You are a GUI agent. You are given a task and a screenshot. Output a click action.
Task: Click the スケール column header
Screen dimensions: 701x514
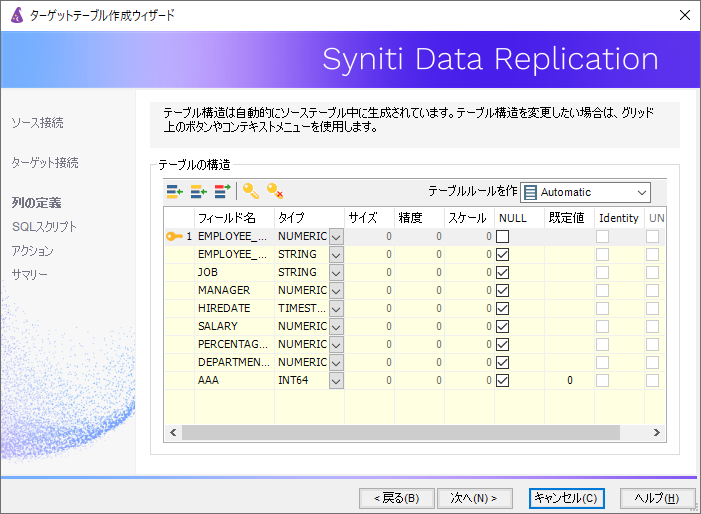coord(469,218)
